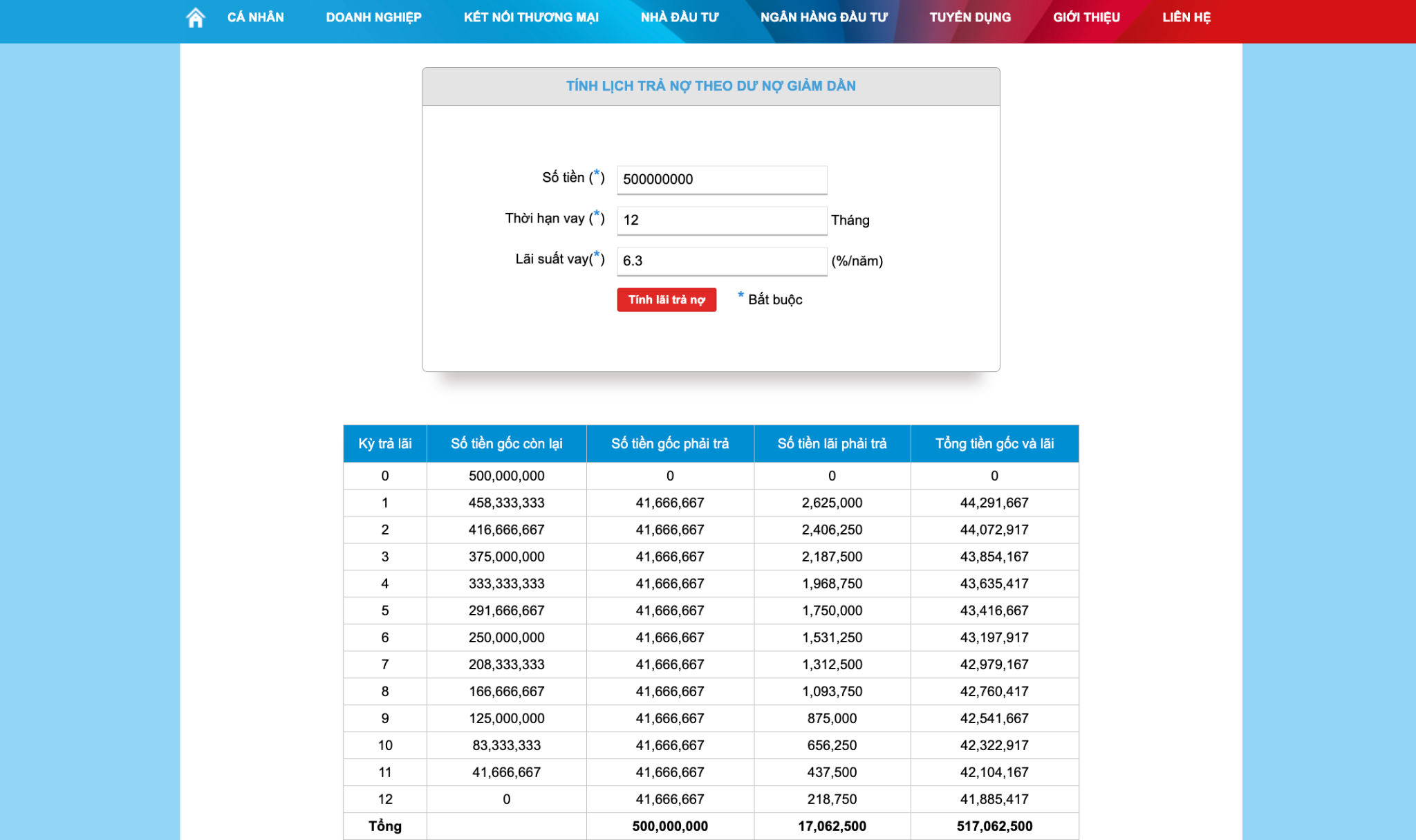Image resolution: width=1416 pixels, height=840 pixels.
Task: Click total payment 44,291,667
Action: (x=994, y=503)
